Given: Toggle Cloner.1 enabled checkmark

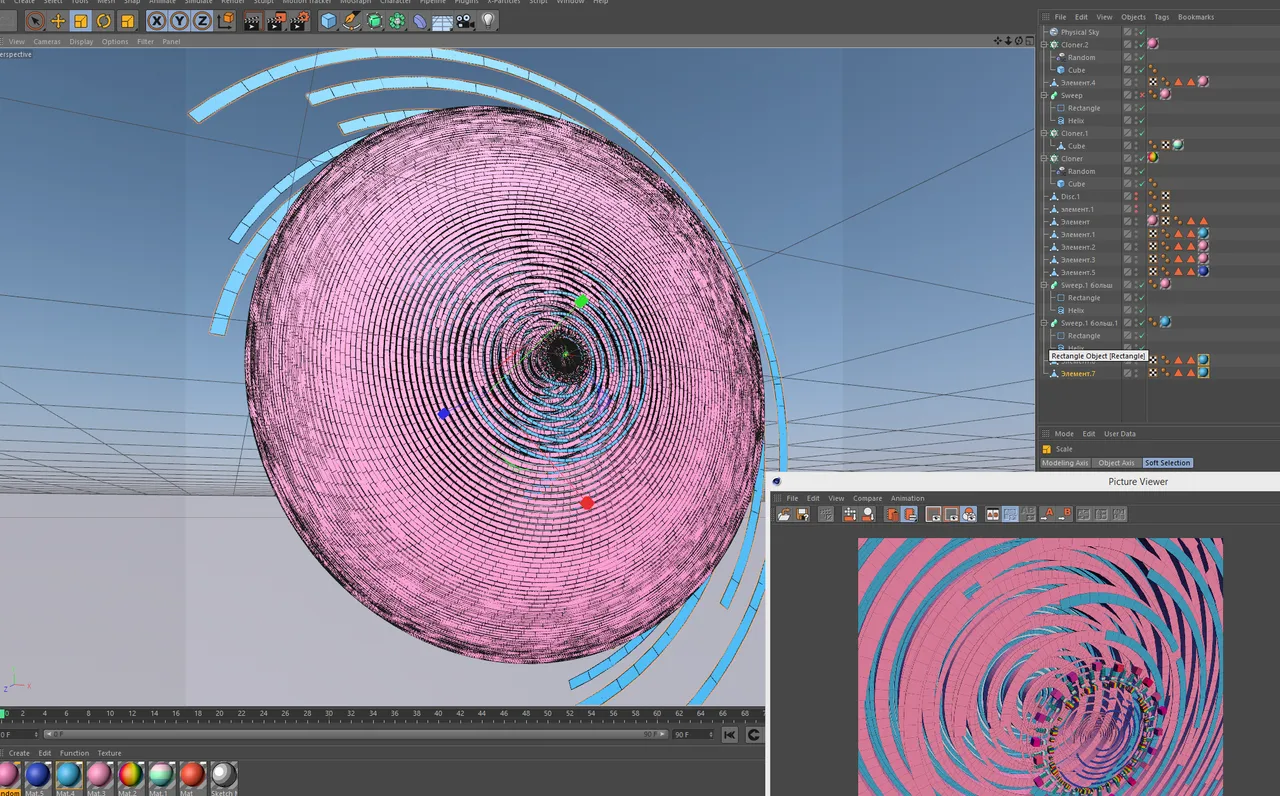Looking at the screenshot, I should 1140,133.
